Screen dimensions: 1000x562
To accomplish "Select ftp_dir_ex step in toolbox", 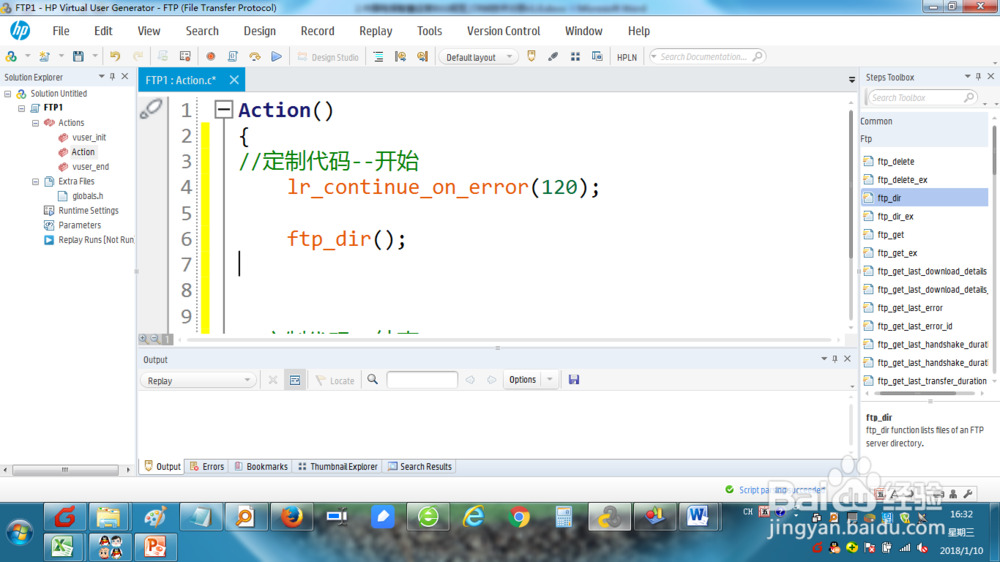I will coord(895,216).
